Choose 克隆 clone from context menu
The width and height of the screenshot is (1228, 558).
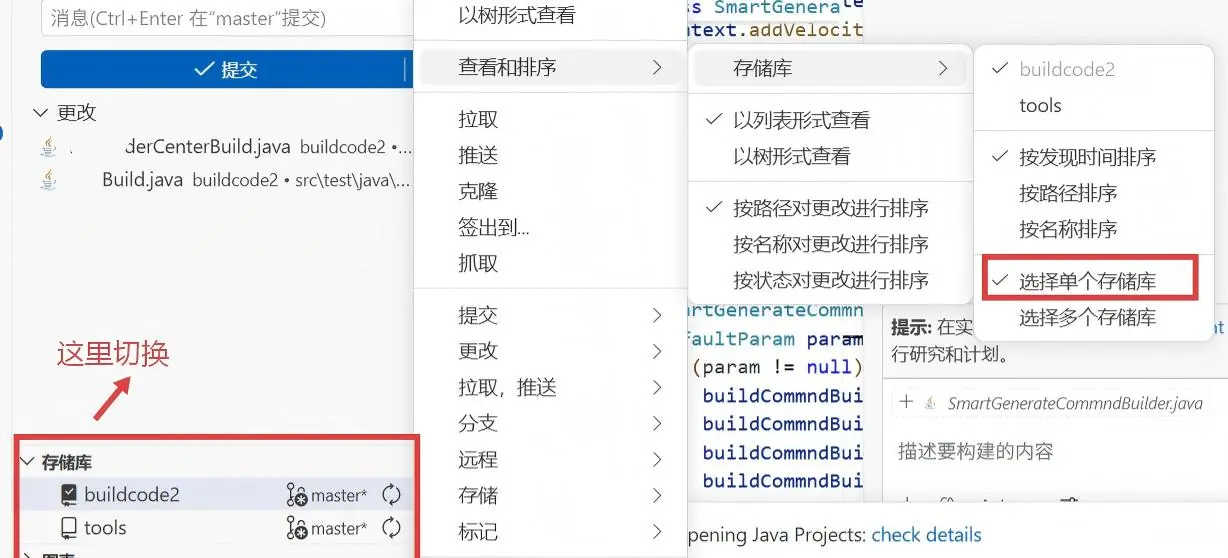point(549,191)
